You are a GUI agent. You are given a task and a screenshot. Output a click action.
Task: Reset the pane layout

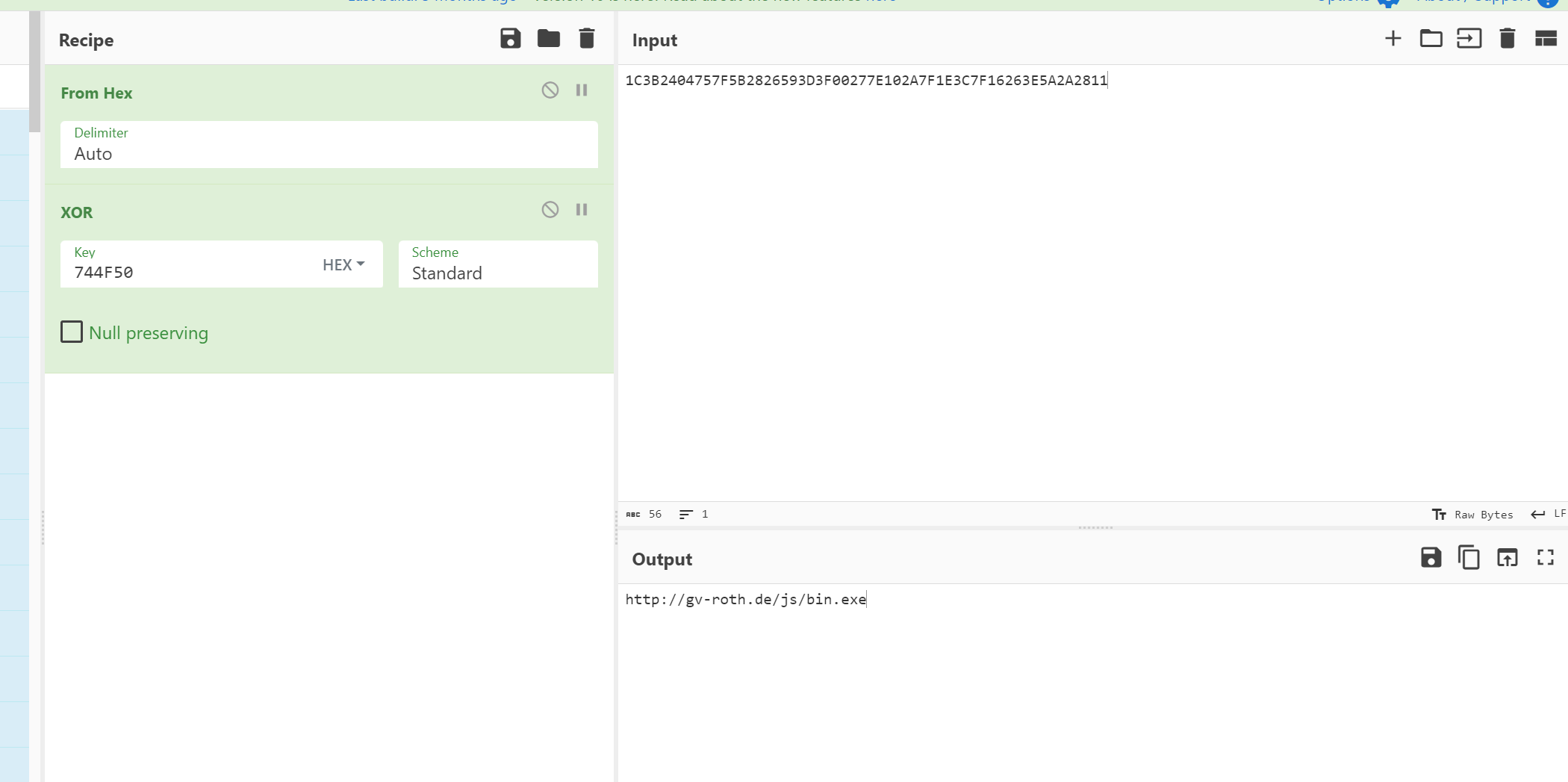[x=1545, y=39]
